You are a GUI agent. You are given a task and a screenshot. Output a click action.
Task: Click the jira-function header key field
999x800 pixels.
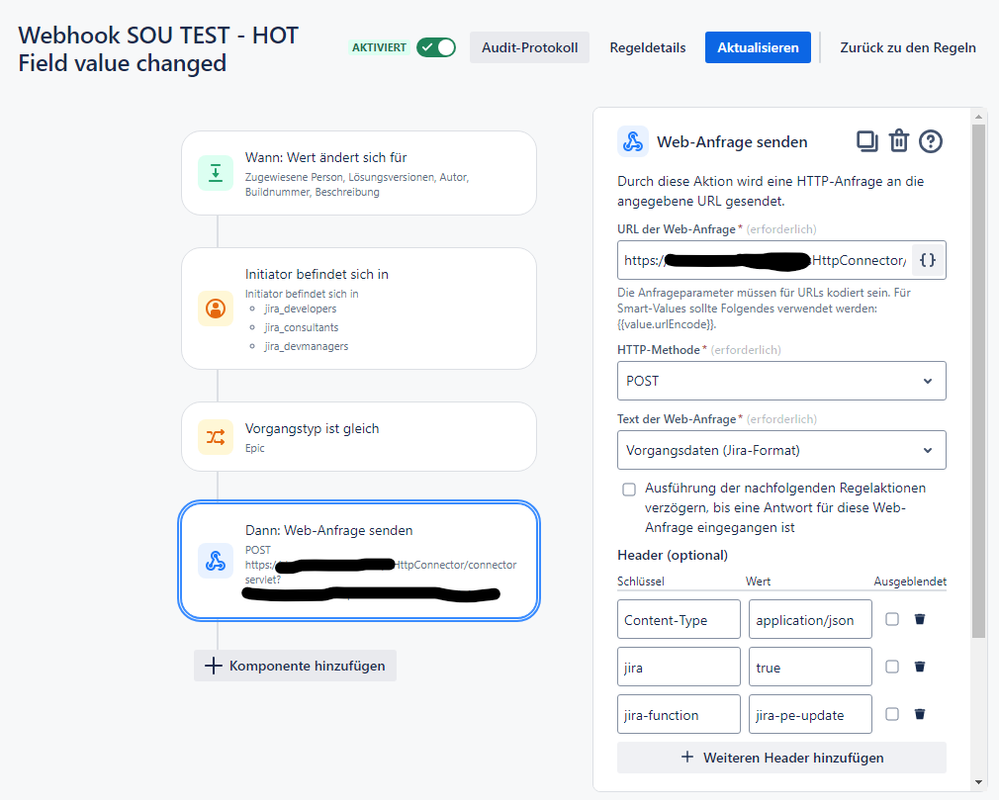[678, 714]
